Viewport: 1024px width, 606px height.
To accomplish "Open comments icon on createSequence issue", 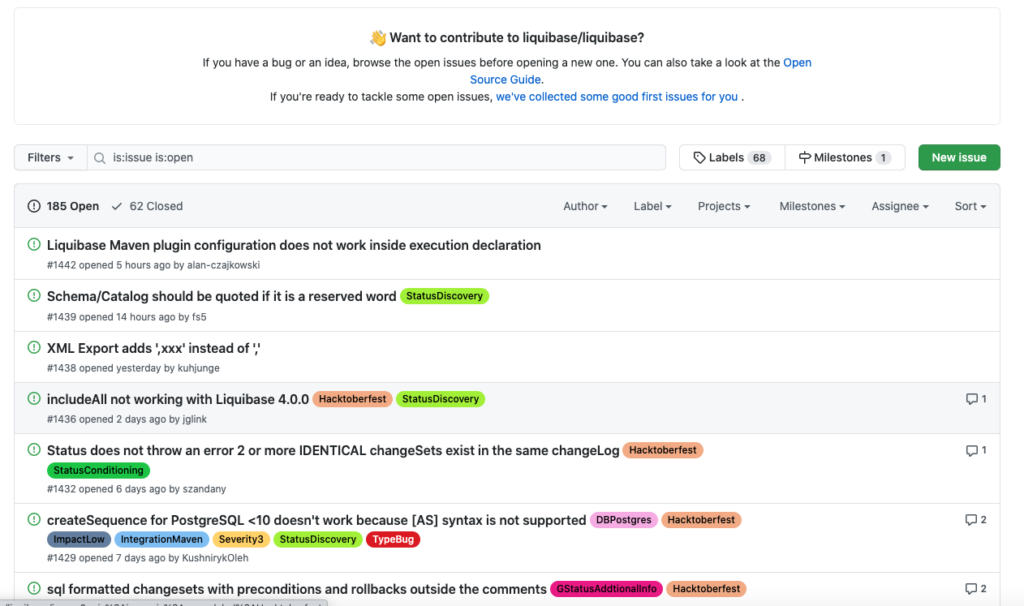I will tap(971, 520).
